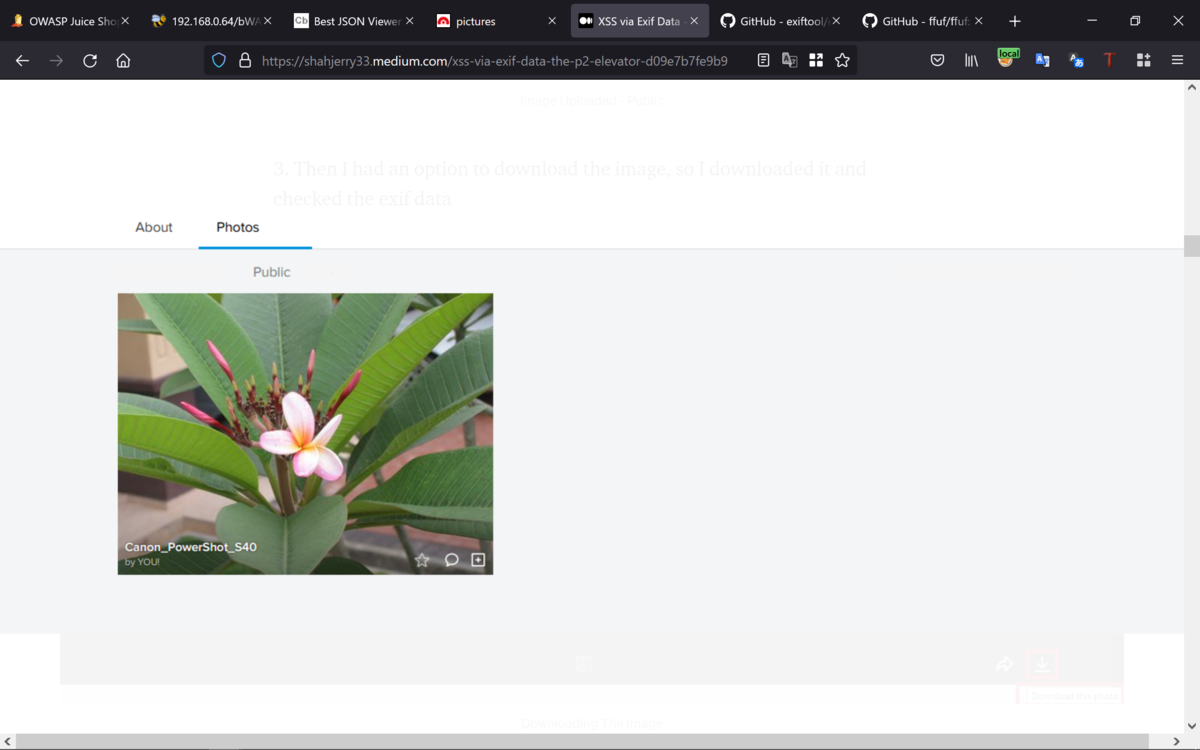Image resolution: width=1200 pixels, height=750 pixels.
Task: Click the vertical scrollbar up arrow
Action: pos(1191,88)
